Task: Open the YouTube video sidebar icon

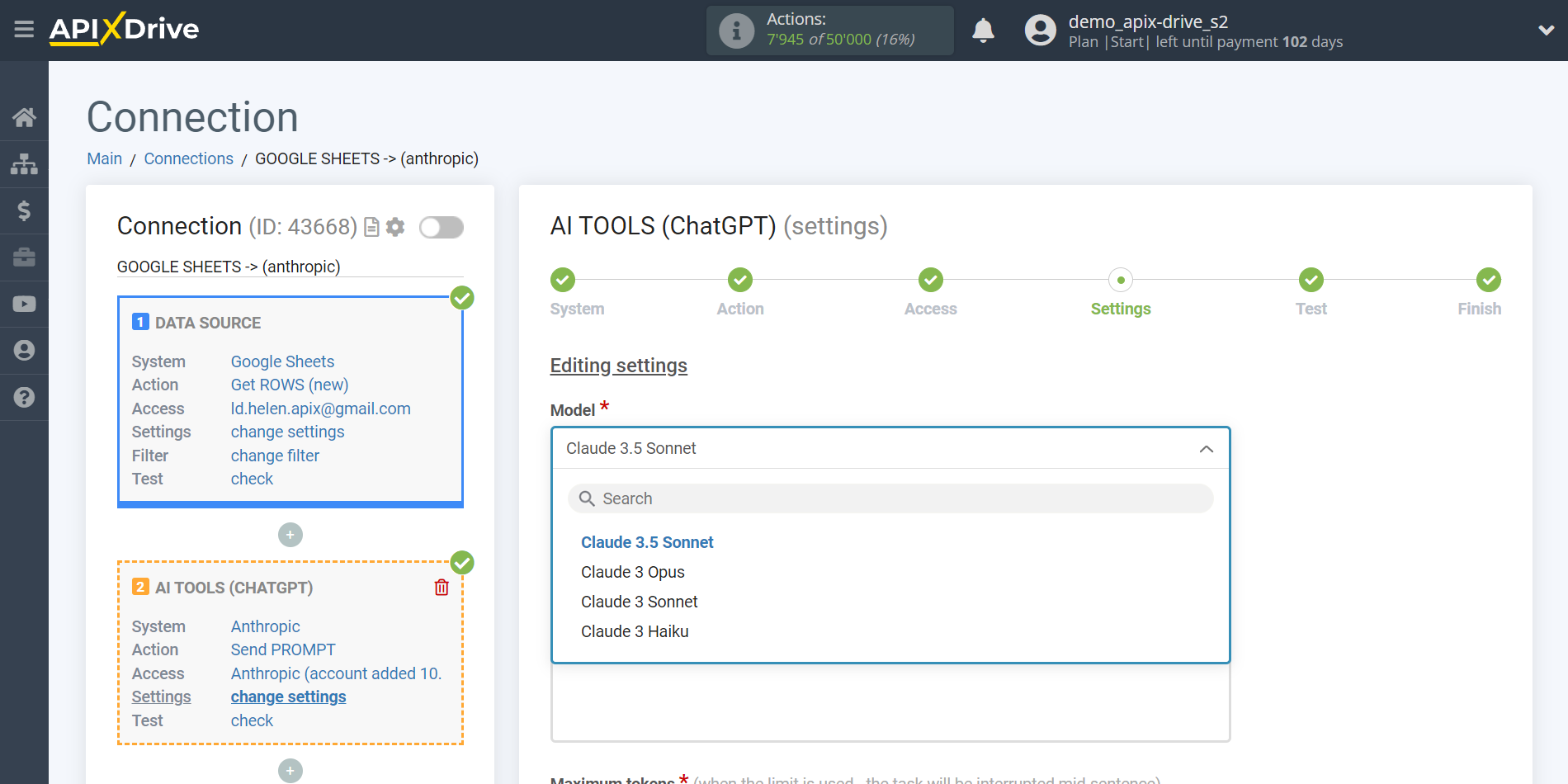Action: [24, 304]
